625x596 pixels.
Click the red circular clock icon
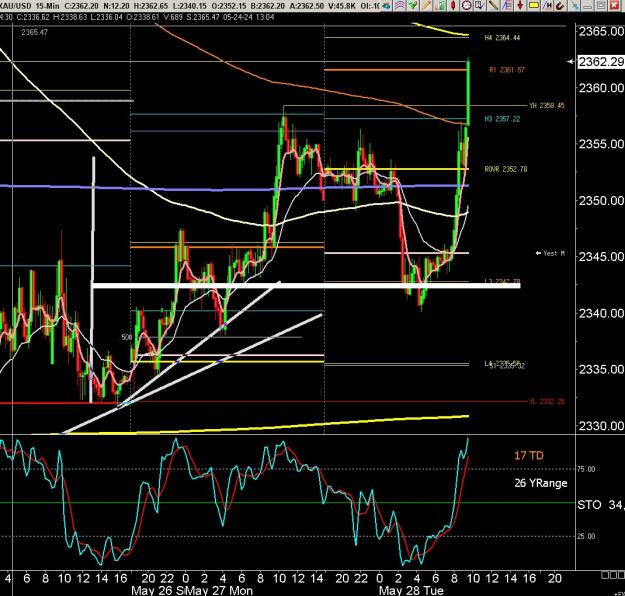click(467, 6)
